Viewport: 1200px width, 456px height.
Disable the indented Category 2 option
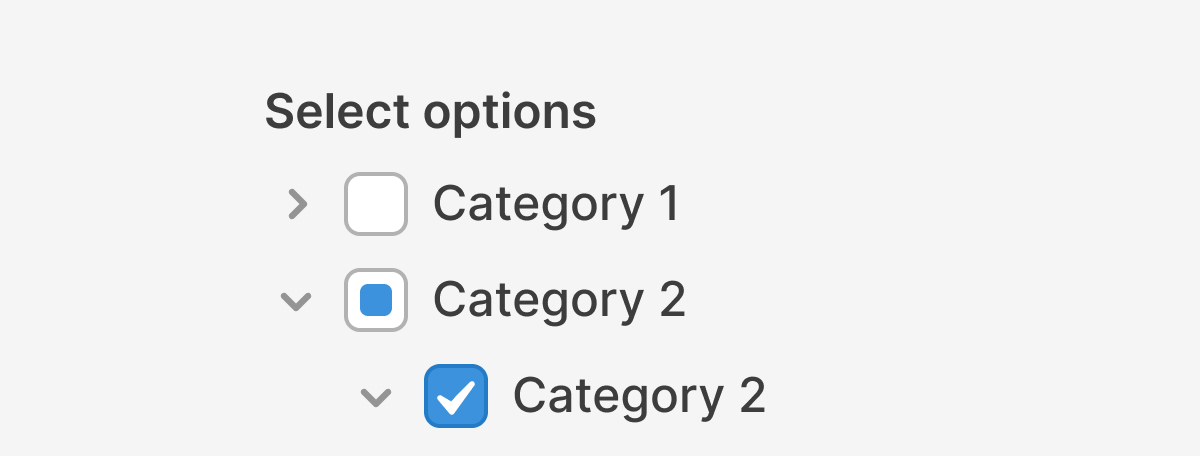456,396
